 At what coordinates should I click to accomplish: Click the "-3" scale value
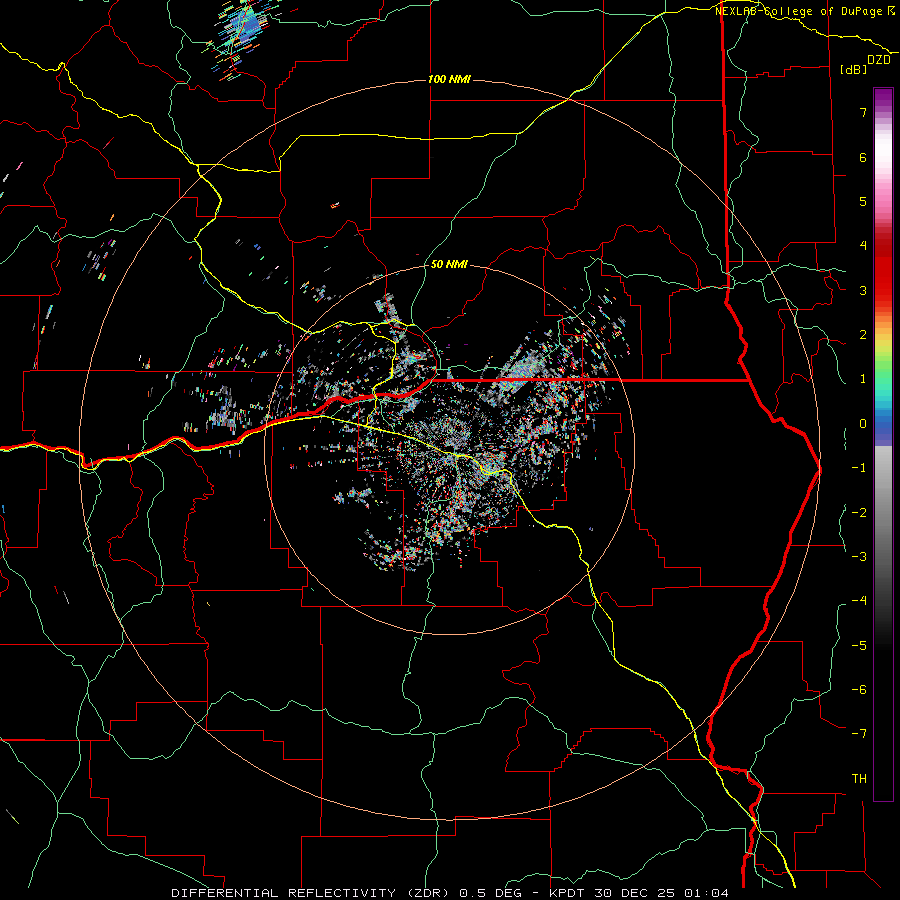click(x=859, y=557)
